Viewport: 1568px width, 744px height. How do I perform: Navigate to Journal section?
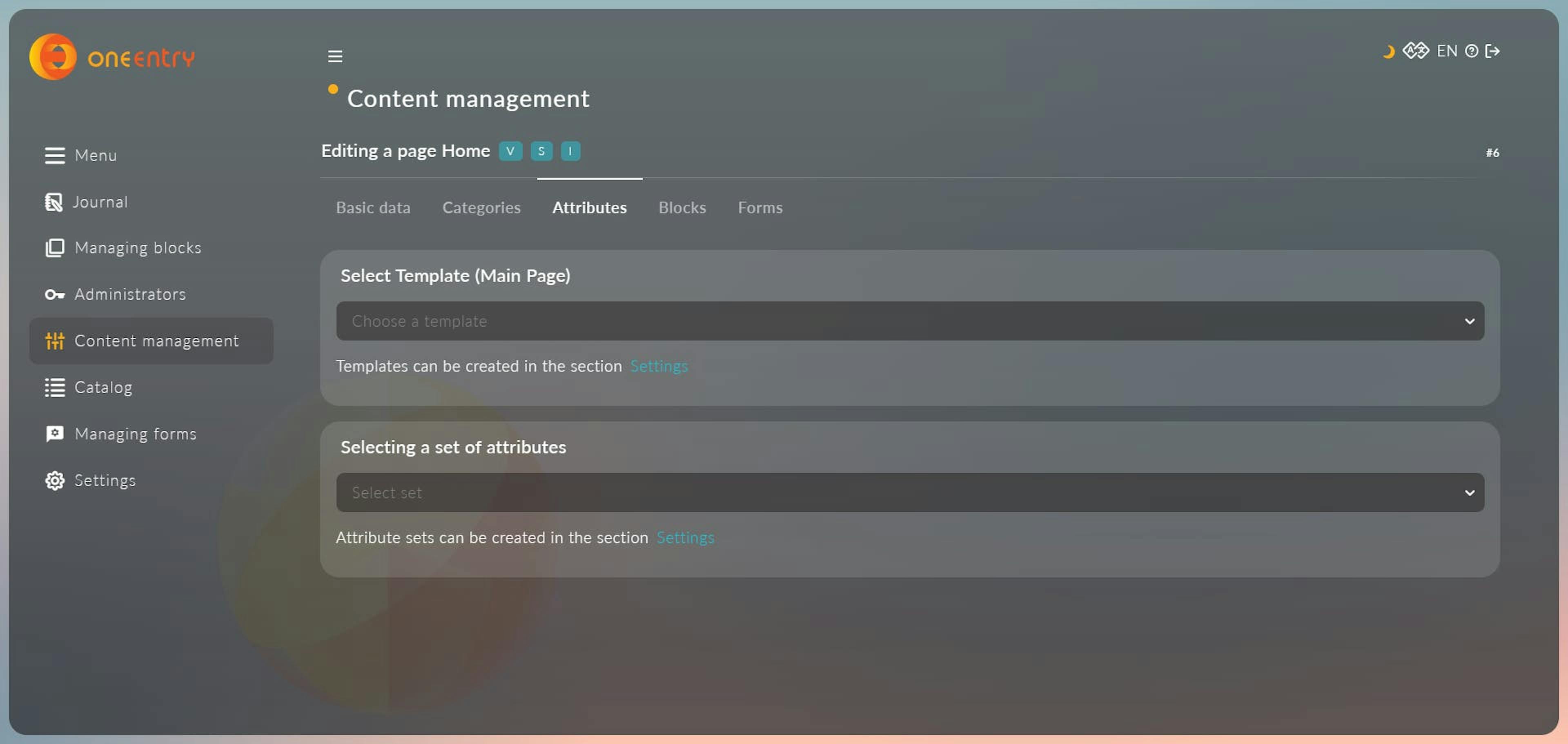click(101, 201)
